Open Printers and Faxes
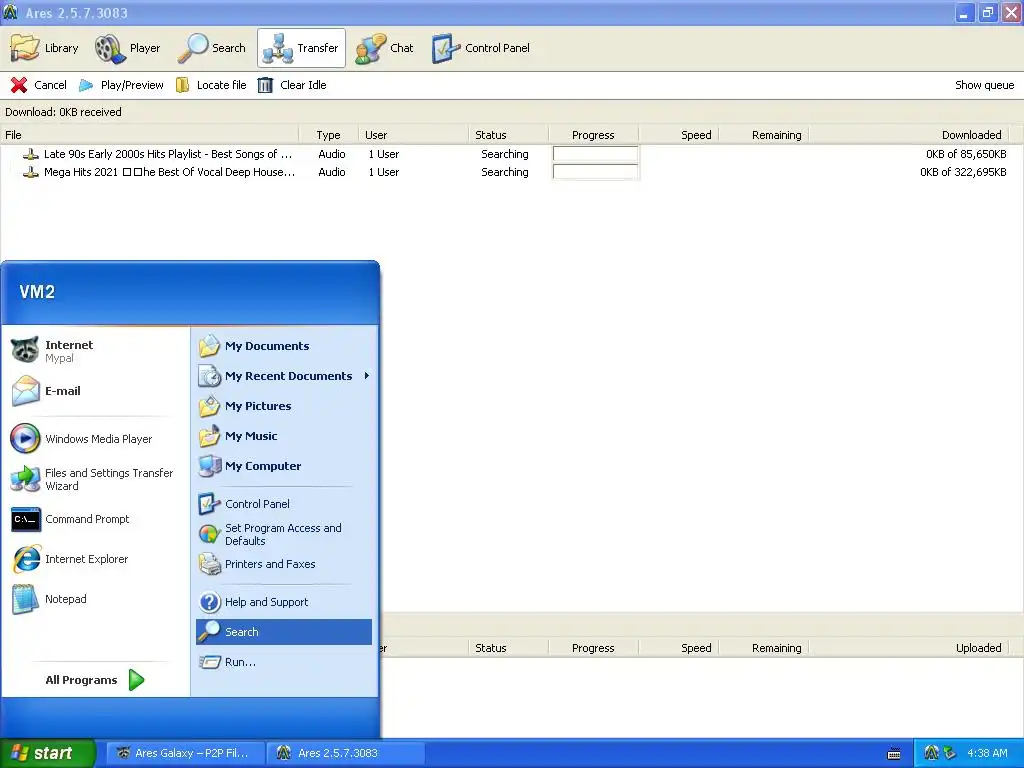 pos(284,564)
